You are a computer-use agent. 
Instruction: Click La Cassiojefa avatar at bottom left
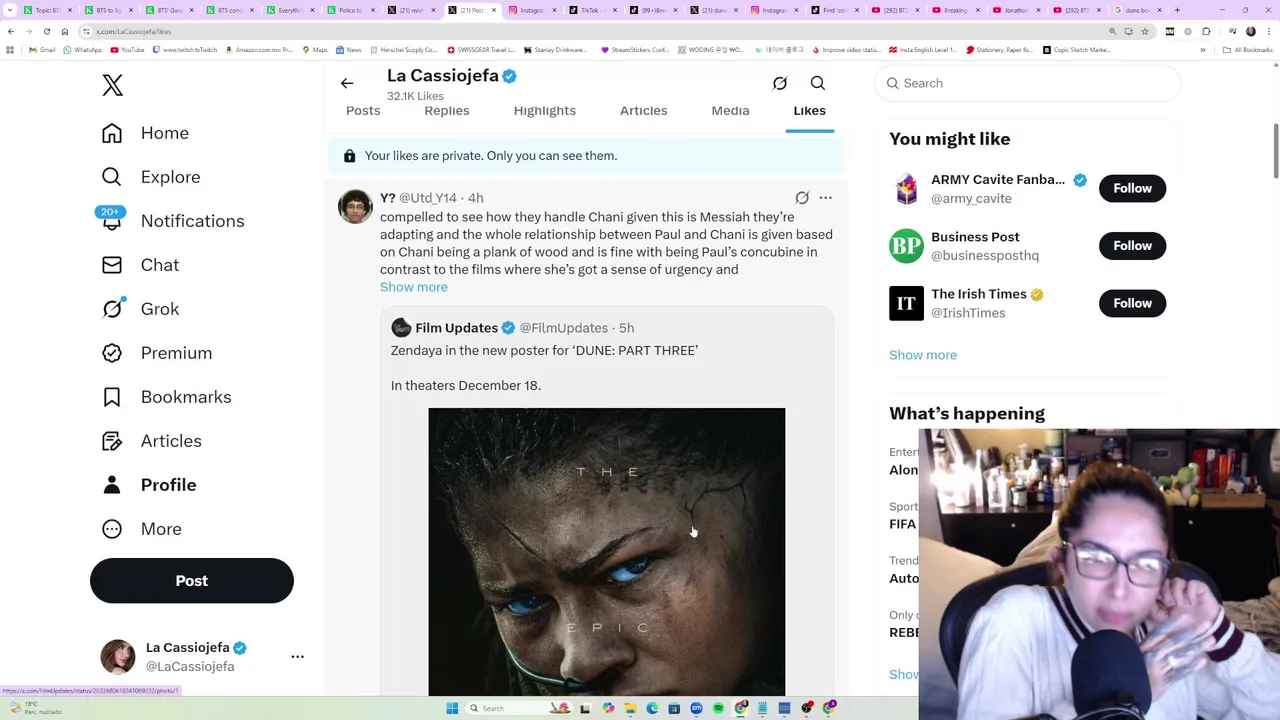click(118, 657)
